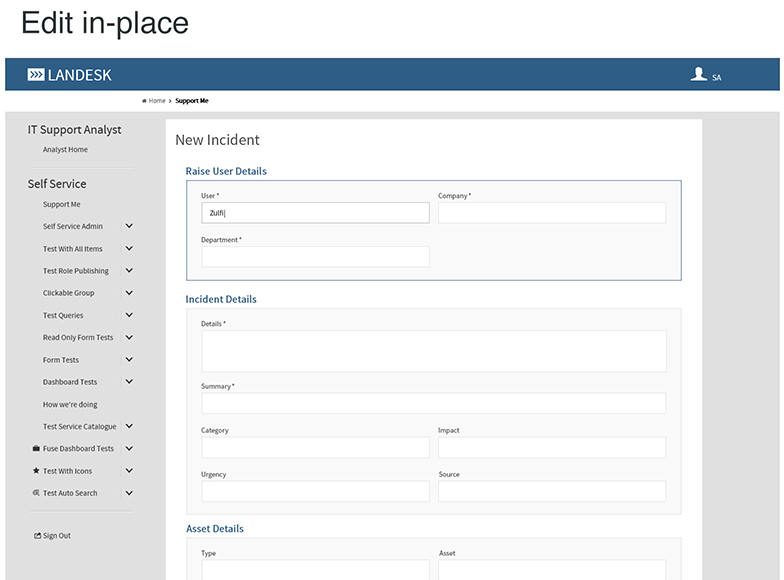The width and height of the screenshot is (784, 580).
Task: Click the briefcase icon beside Fuse Dashboard Tests
Action: click(36, 449)
